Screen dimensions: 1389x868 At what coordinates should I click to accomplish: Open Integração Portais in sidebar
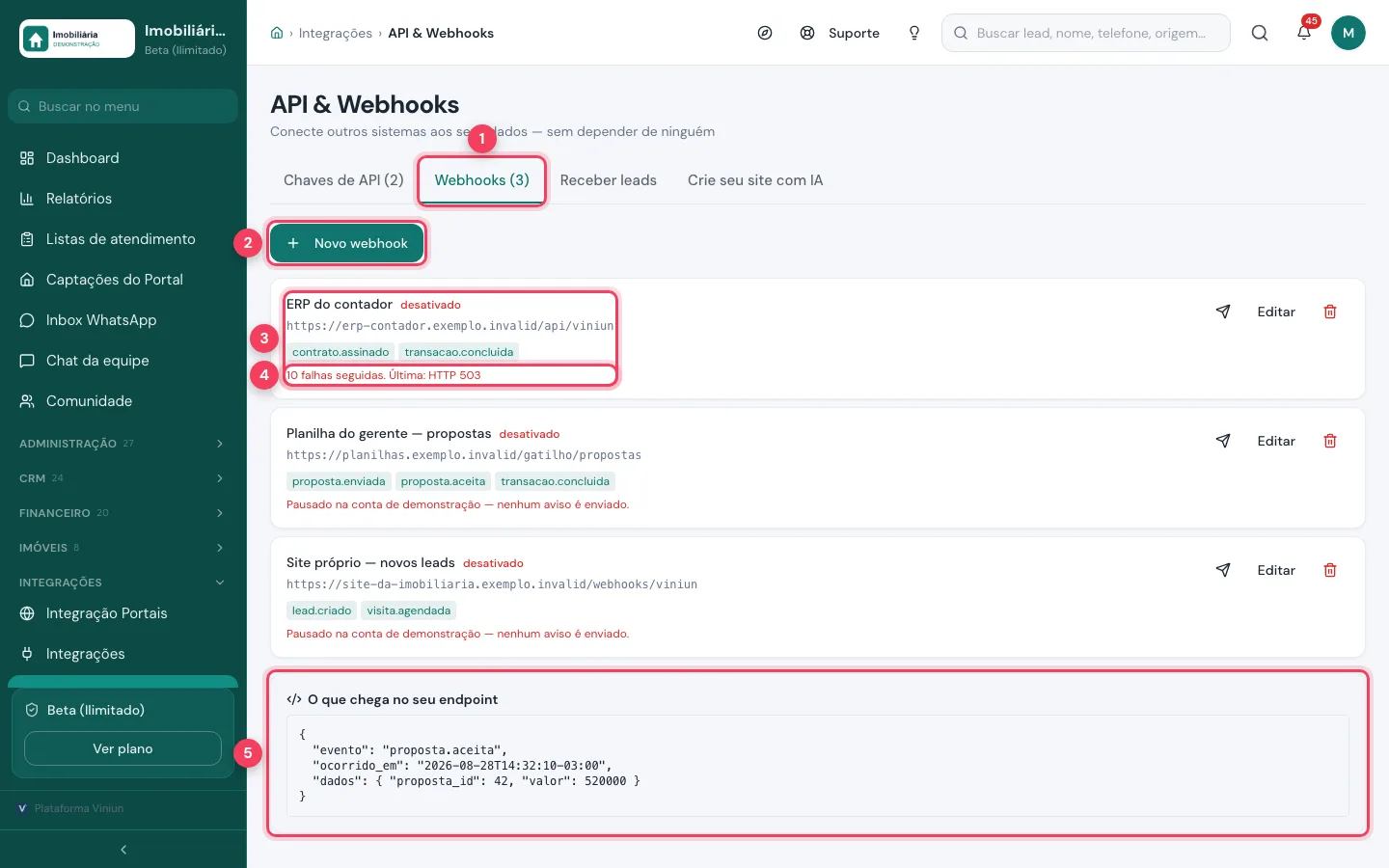tap(123, 613)
